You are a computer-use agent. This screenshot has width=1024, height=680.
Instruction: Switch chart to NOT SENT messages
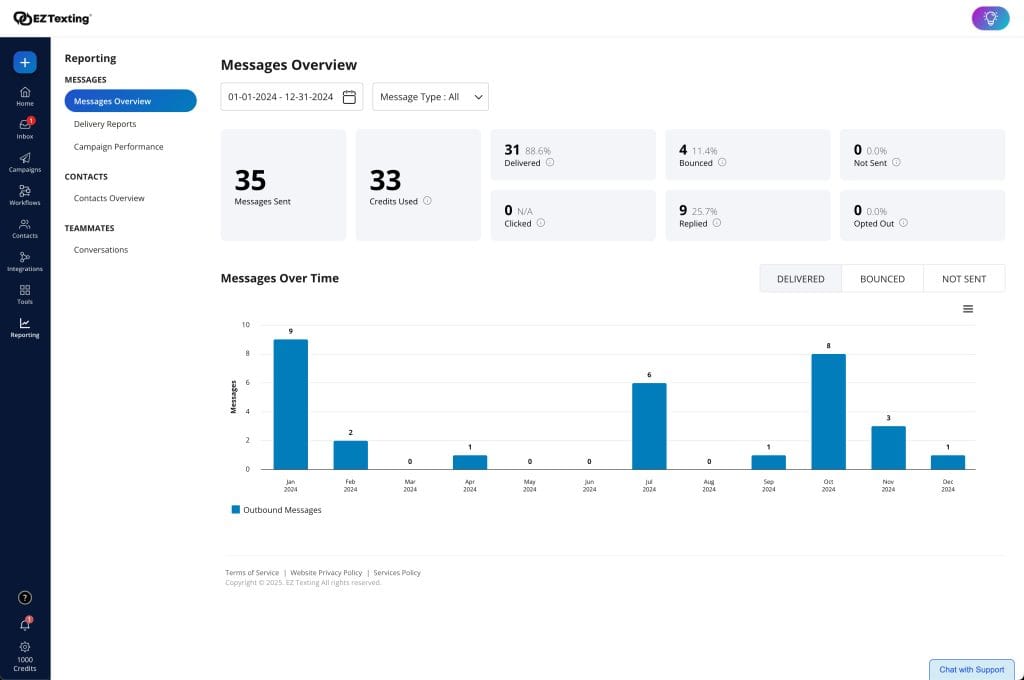(x=963, y=278)
